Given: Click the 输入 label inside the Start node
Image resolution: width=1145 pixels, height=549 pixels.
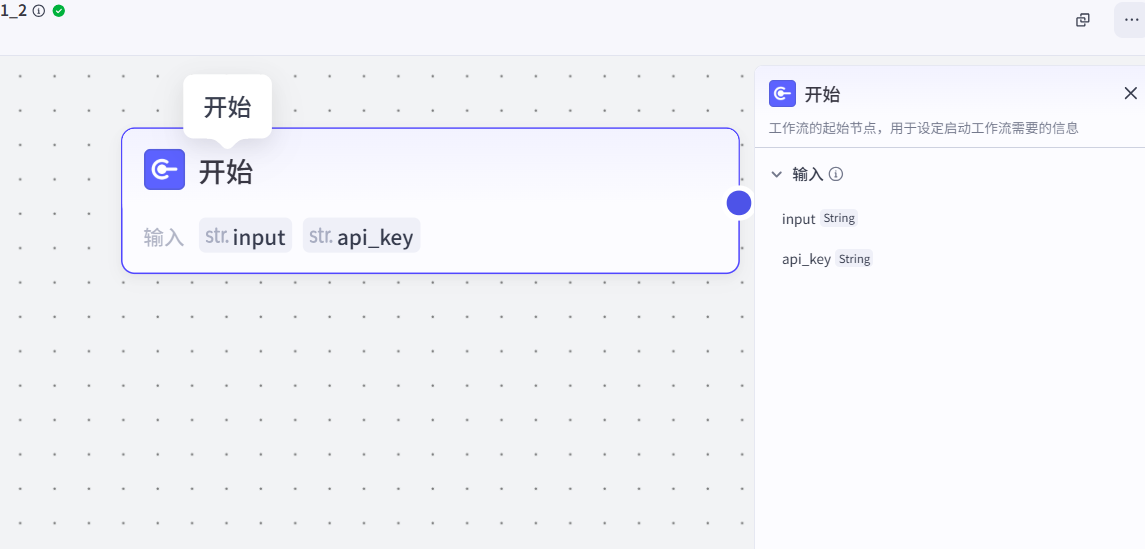Looking at the screenshot, I should [164, 237].
